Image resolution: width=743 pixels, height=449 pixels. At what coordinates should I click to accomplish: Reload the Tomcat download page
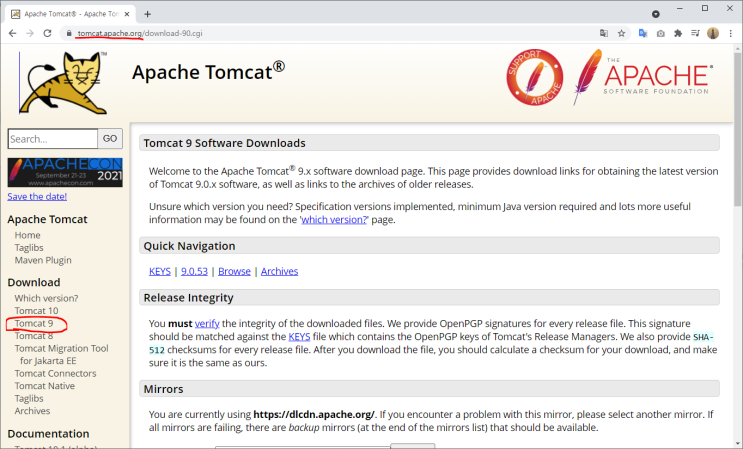click(47, 33)
